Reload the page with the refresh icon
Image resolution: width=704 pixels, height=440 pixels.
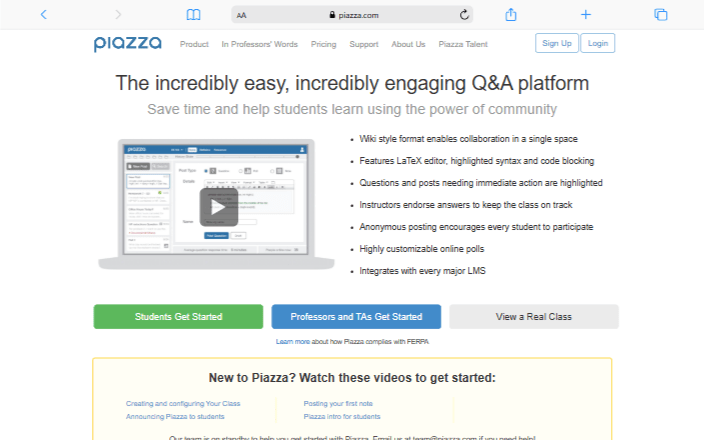click(x=464, y=15)
